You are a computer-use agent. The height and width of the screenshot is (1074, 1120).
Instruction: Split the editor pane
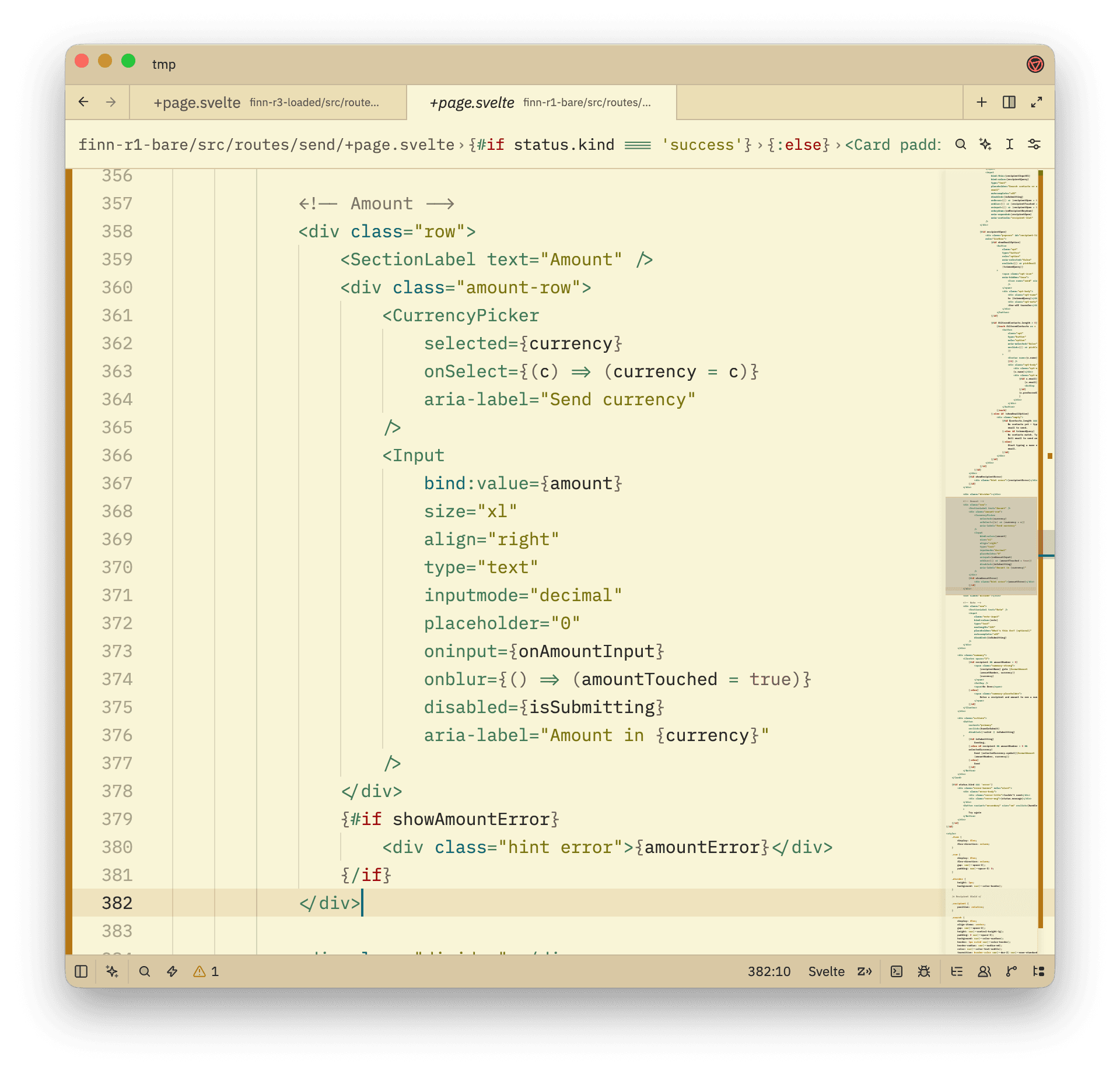(x=1009, y=102)
